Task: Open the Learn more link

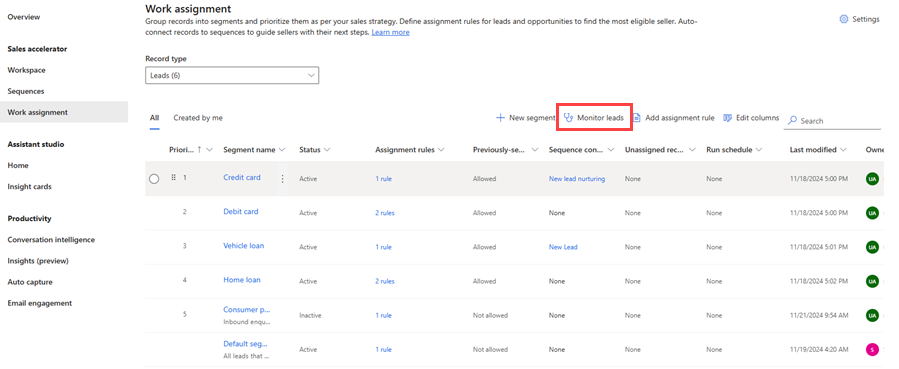Action: pos(390,33)
